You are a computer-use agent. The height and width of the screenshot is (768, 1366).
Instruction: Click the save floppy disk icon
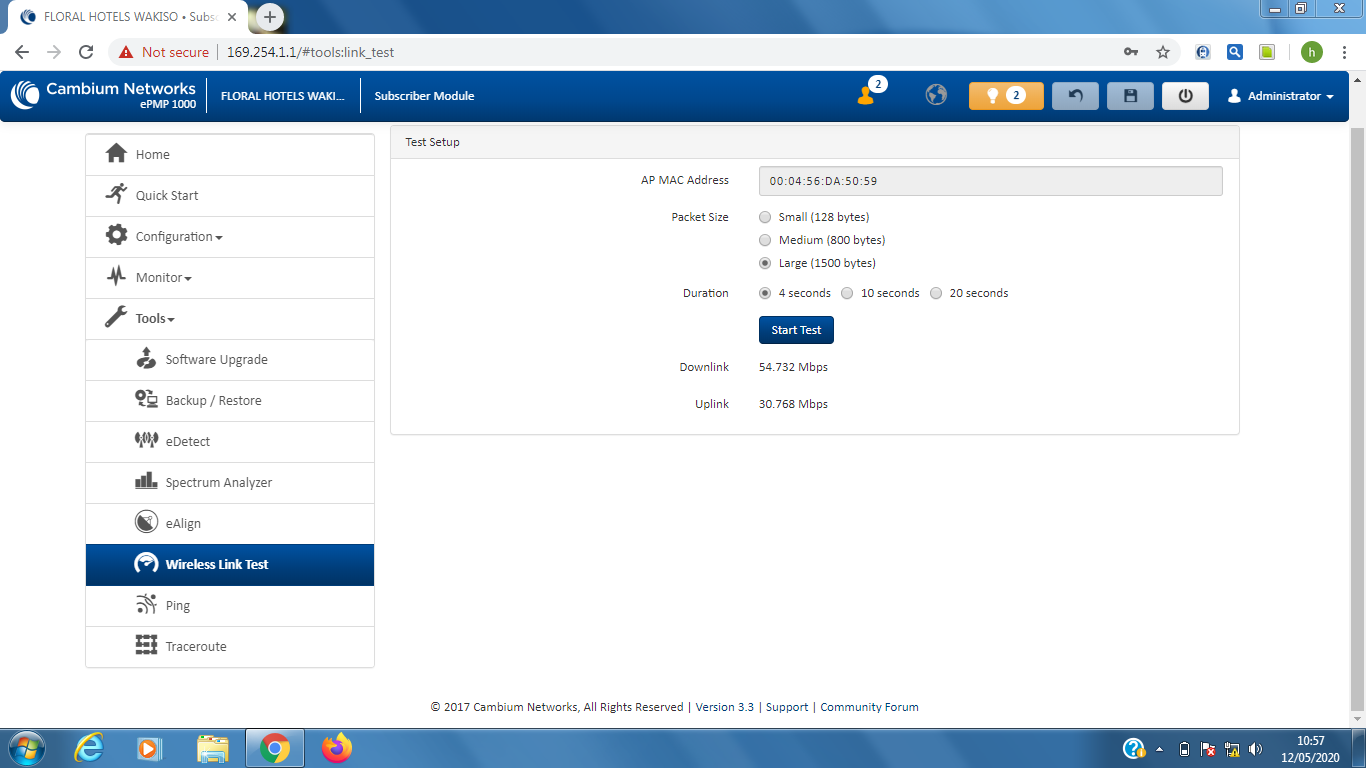[x=1130, y=96]
